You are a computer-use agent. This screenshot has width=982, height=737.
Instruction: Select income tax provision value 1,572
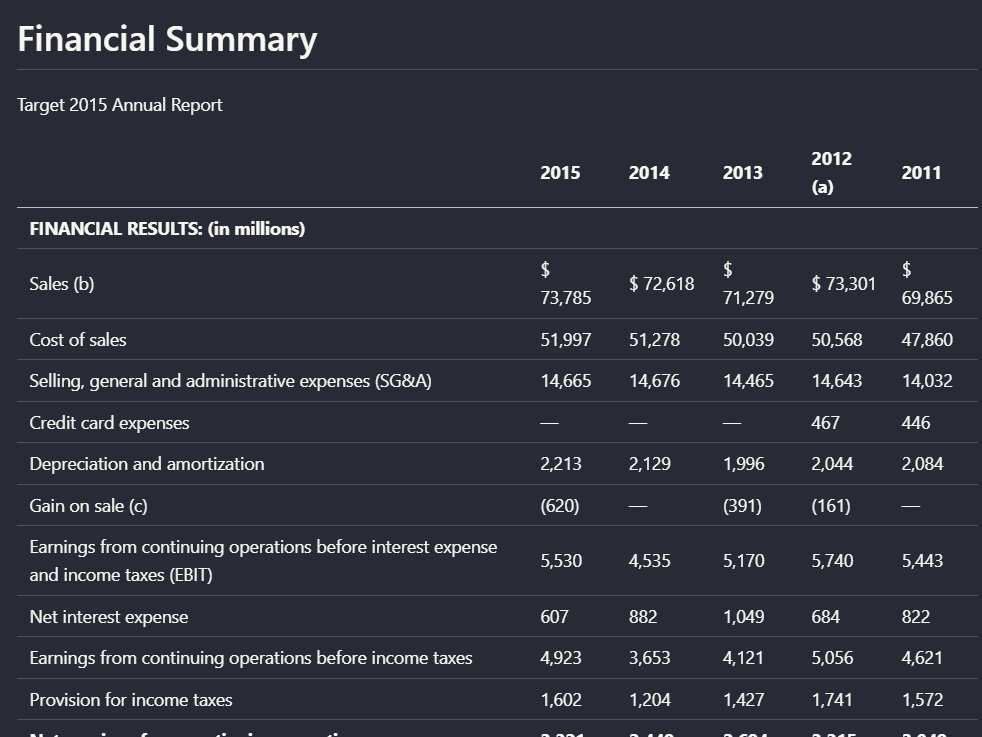(x=922, y=700)
